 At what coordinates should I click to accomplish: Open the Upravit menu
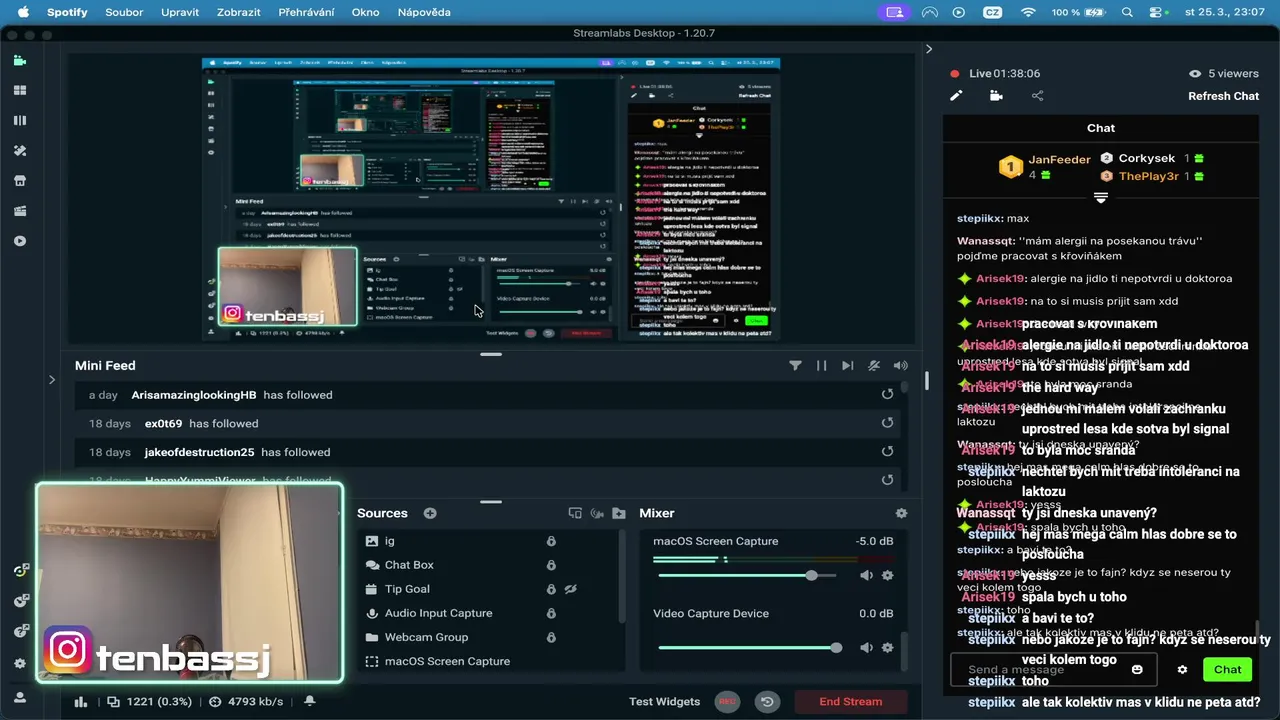[x=180, y=12]
